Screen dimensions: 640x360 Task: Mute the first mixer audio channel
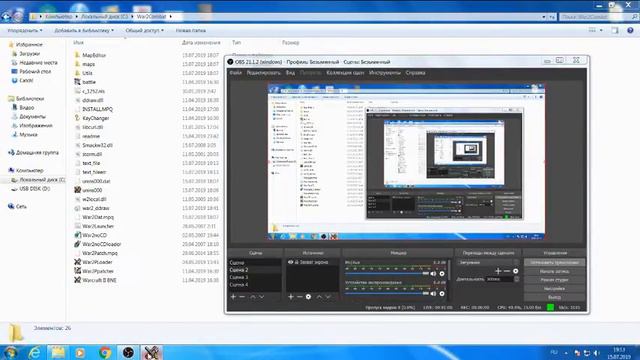(x=433, y=273)
